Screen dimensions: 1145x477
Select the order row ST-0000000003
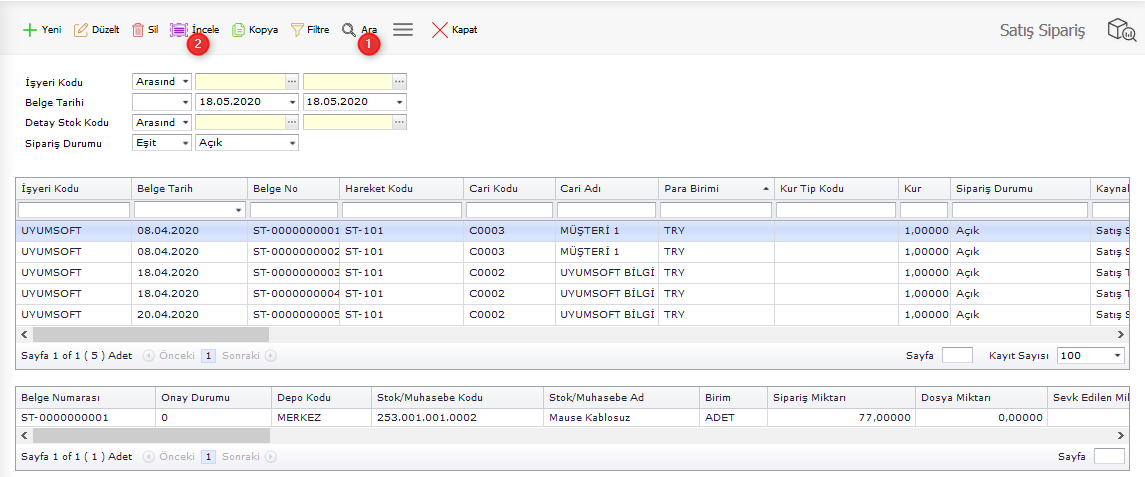(x=296, y=272)
